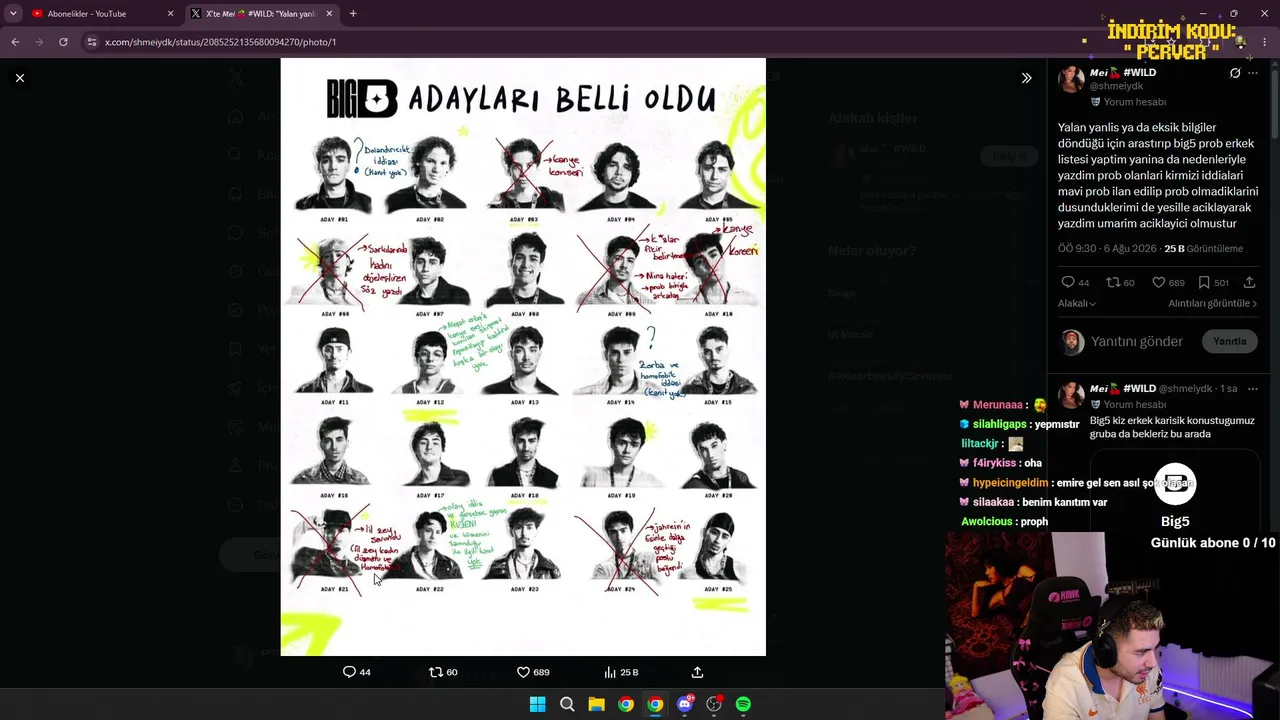This screenshot has width=1280, height=720.
Task: Go forward with the browser forward arrow
Action: coord(39,42)
